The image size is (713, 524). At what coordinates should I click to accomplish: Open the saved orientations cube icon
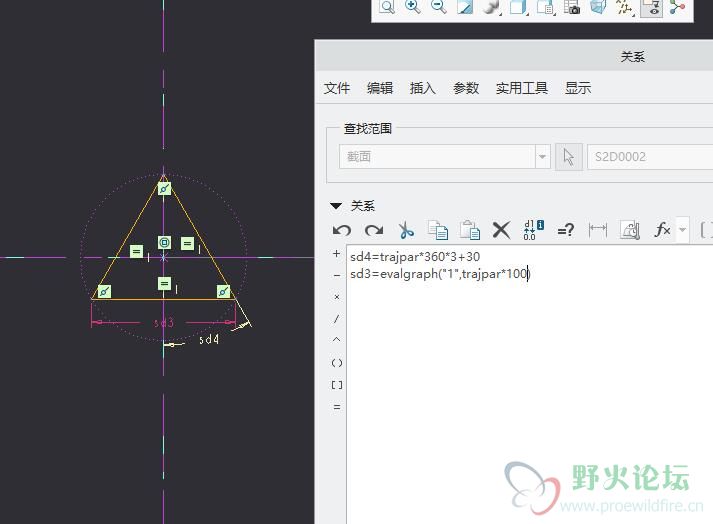(x=518, y=7)
